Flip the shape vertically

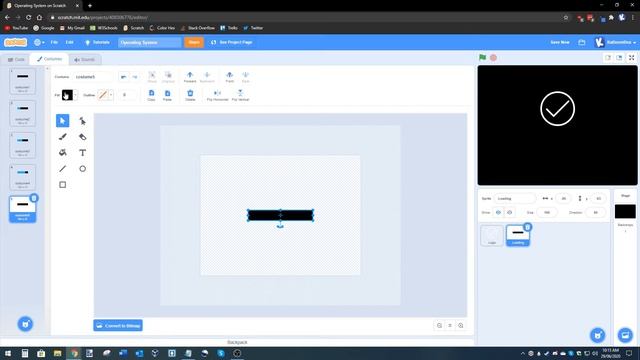[x=240, y=95]
